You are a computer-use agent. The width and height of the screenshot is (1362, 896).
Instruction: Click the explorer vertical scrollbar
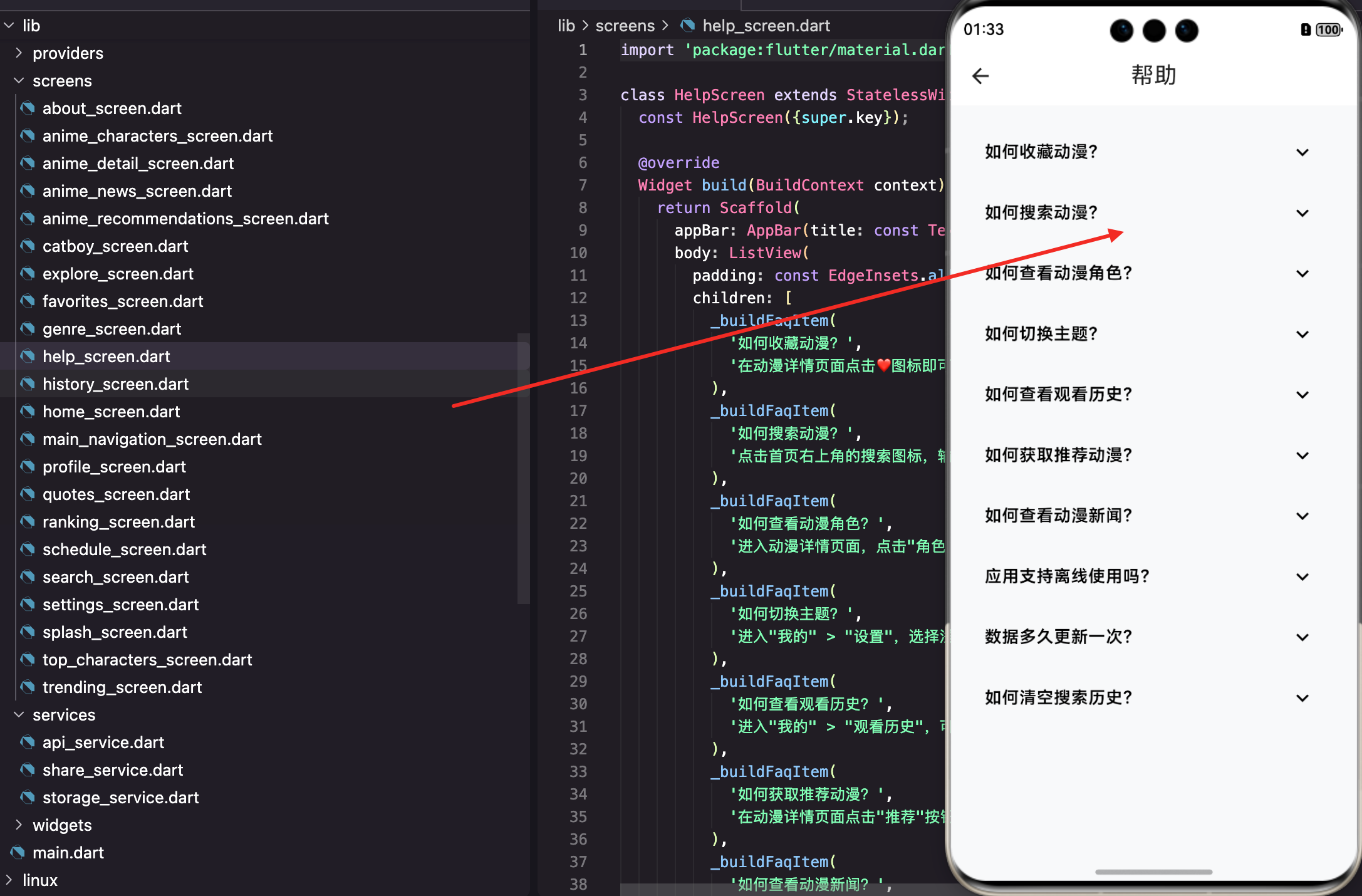point(523,470)
